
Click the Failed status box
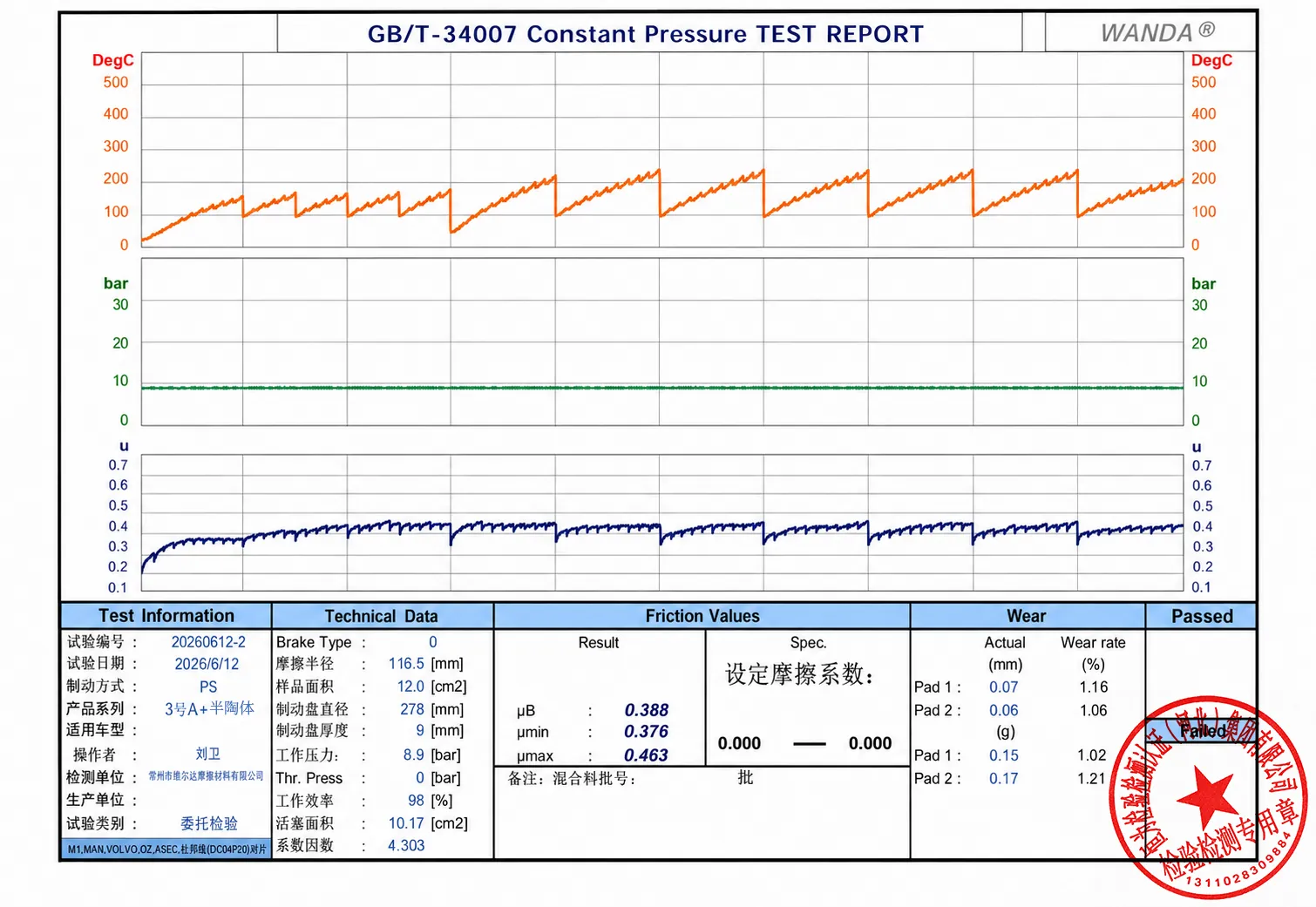point(1201,730)
